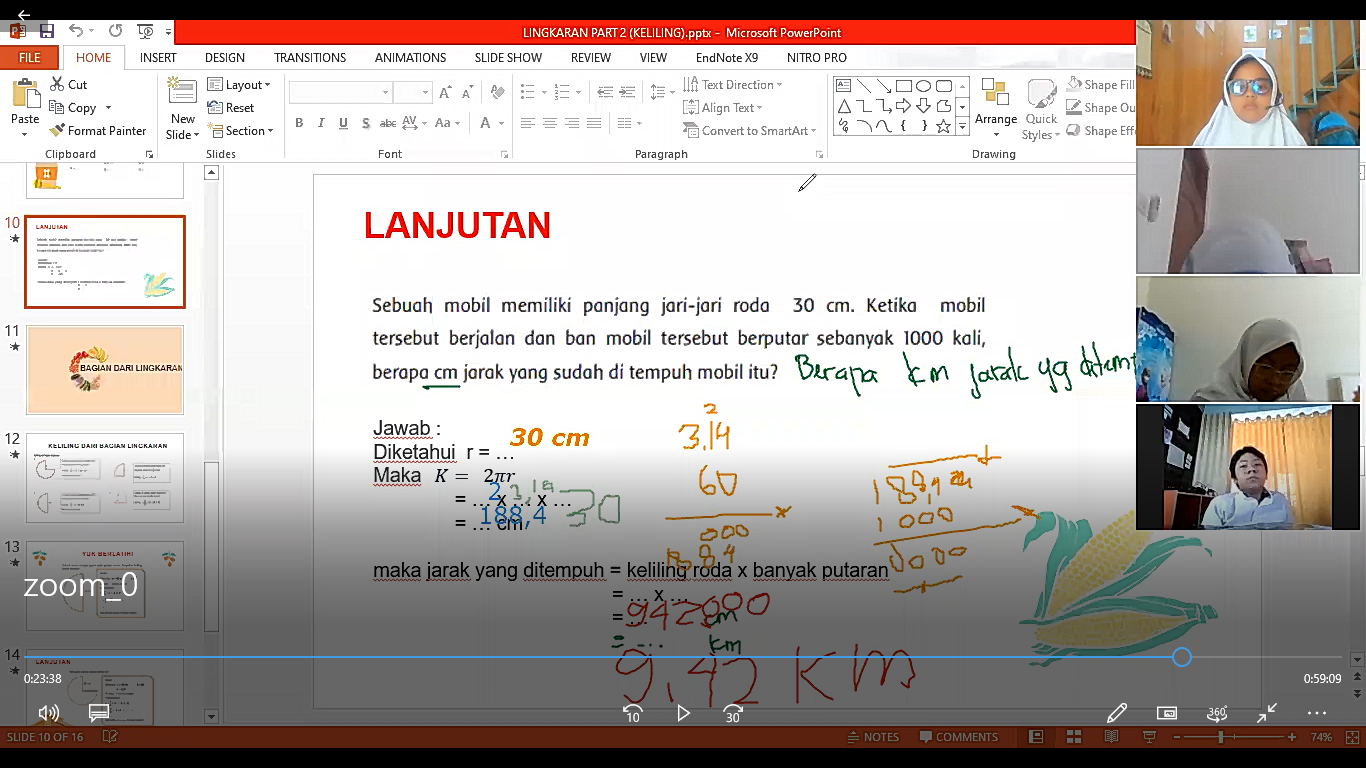Skip forward 30 seconds in video
The width and height of the screenshot is (1366, 768).
click(x=733, y=713)
